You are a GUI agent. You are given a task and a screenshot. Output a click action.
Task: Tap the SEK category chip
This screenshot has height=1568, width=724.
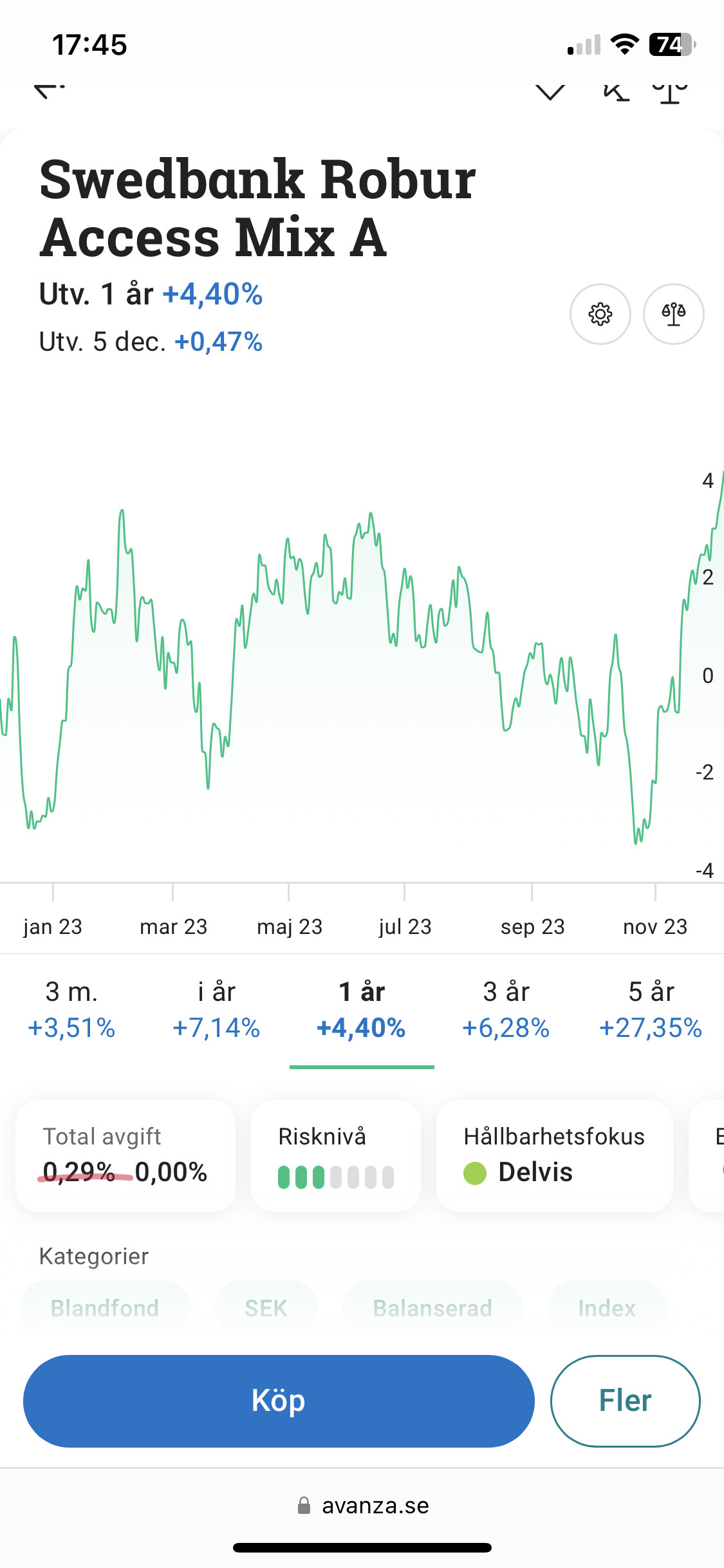point(266,1308)
